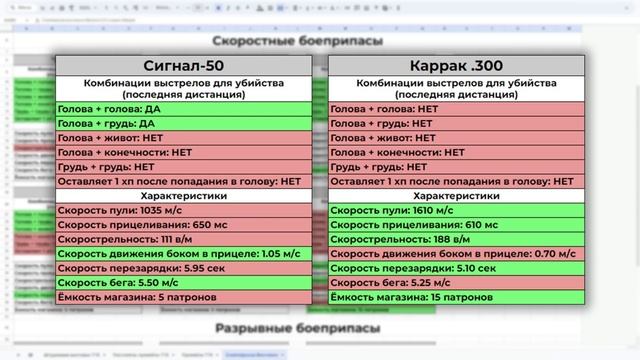Click Сигнал-50 'Комбинации выстрелов для убийства' header
The width and height of the screenshot is (640, 360).
(x=184, y=89)
